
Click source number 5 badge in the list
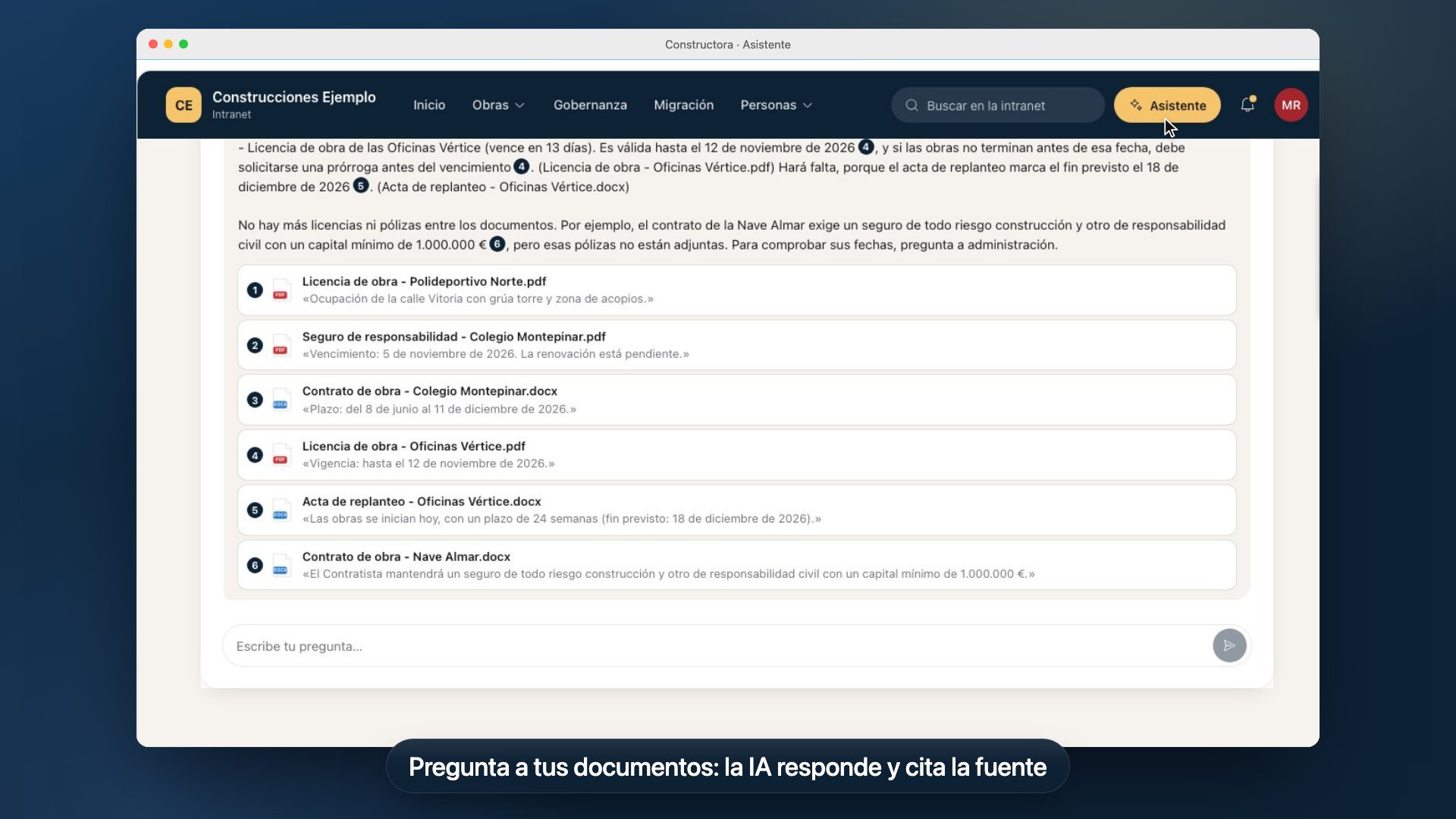[255, 510]
